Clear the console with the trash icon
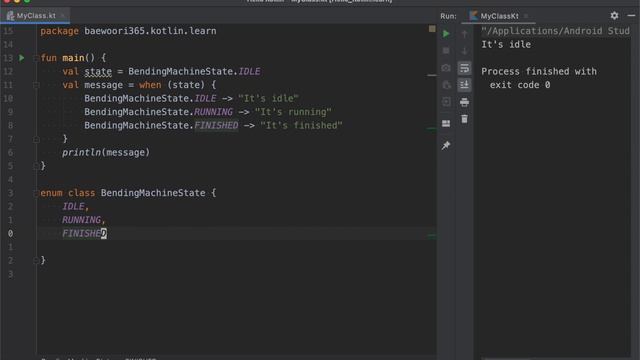Viewport: 640px width, 360px height. click(464, 119)
